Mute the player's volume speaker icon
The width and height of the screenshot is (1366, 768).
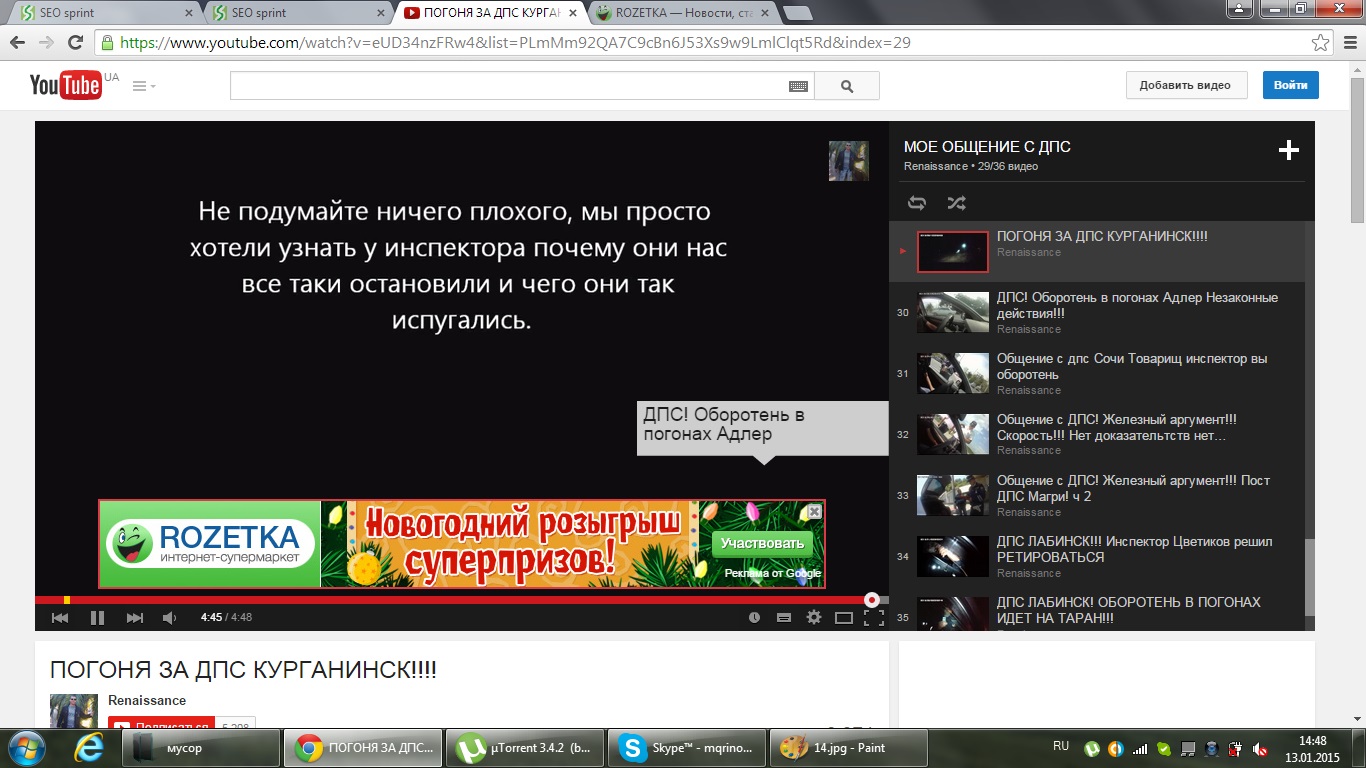tap(170, 618)
